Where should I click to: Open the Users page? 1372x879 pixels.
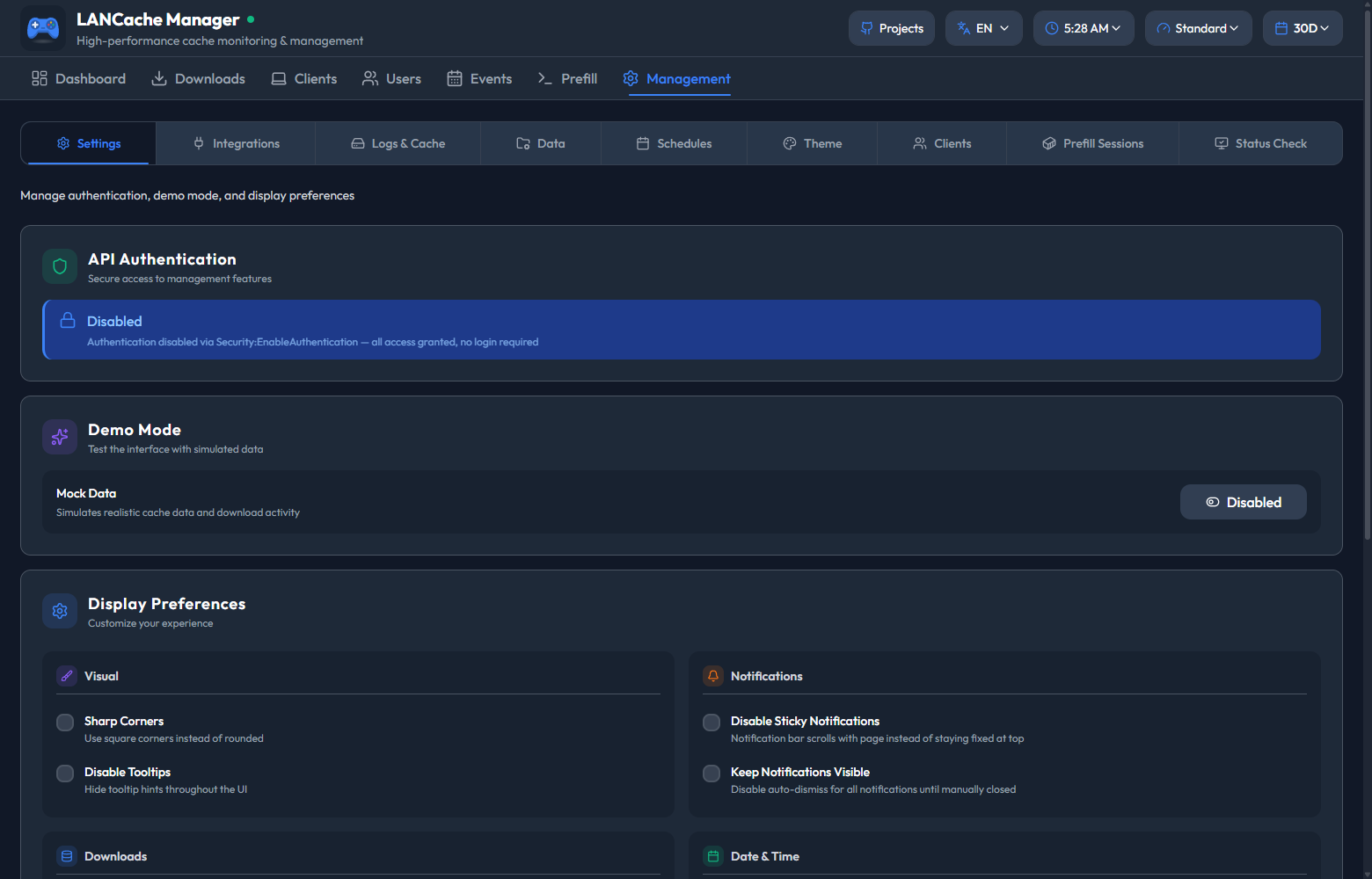click(x=391, y=78)
